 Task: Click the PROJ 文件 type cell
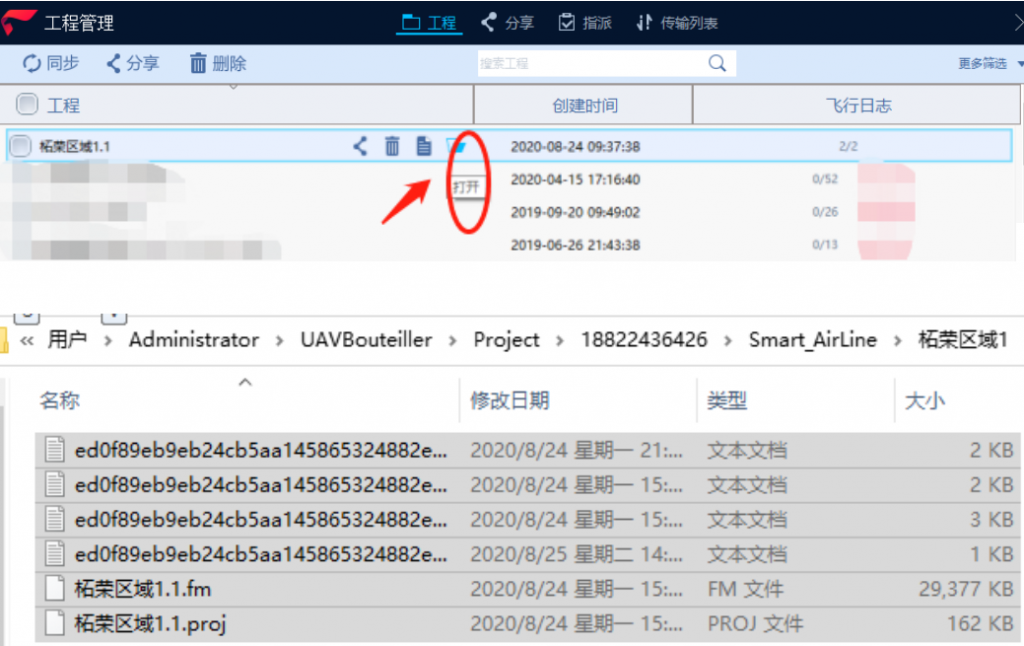coord(755,623)
